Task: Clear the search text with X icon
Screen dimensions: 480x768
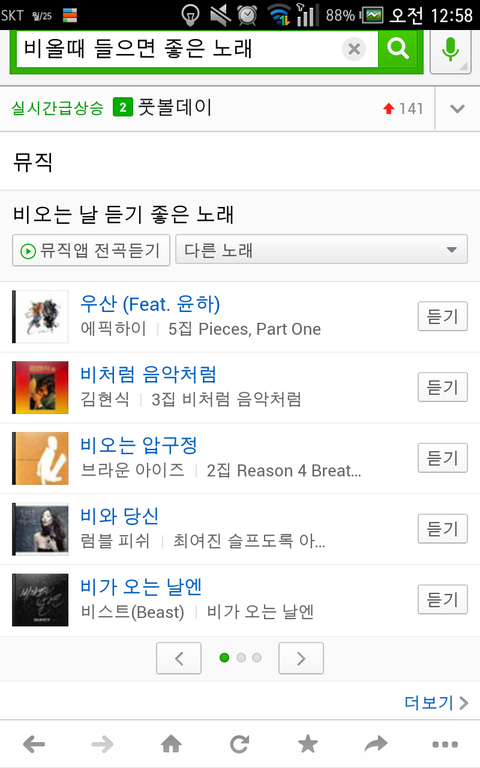Action: (x=354, y=48)
